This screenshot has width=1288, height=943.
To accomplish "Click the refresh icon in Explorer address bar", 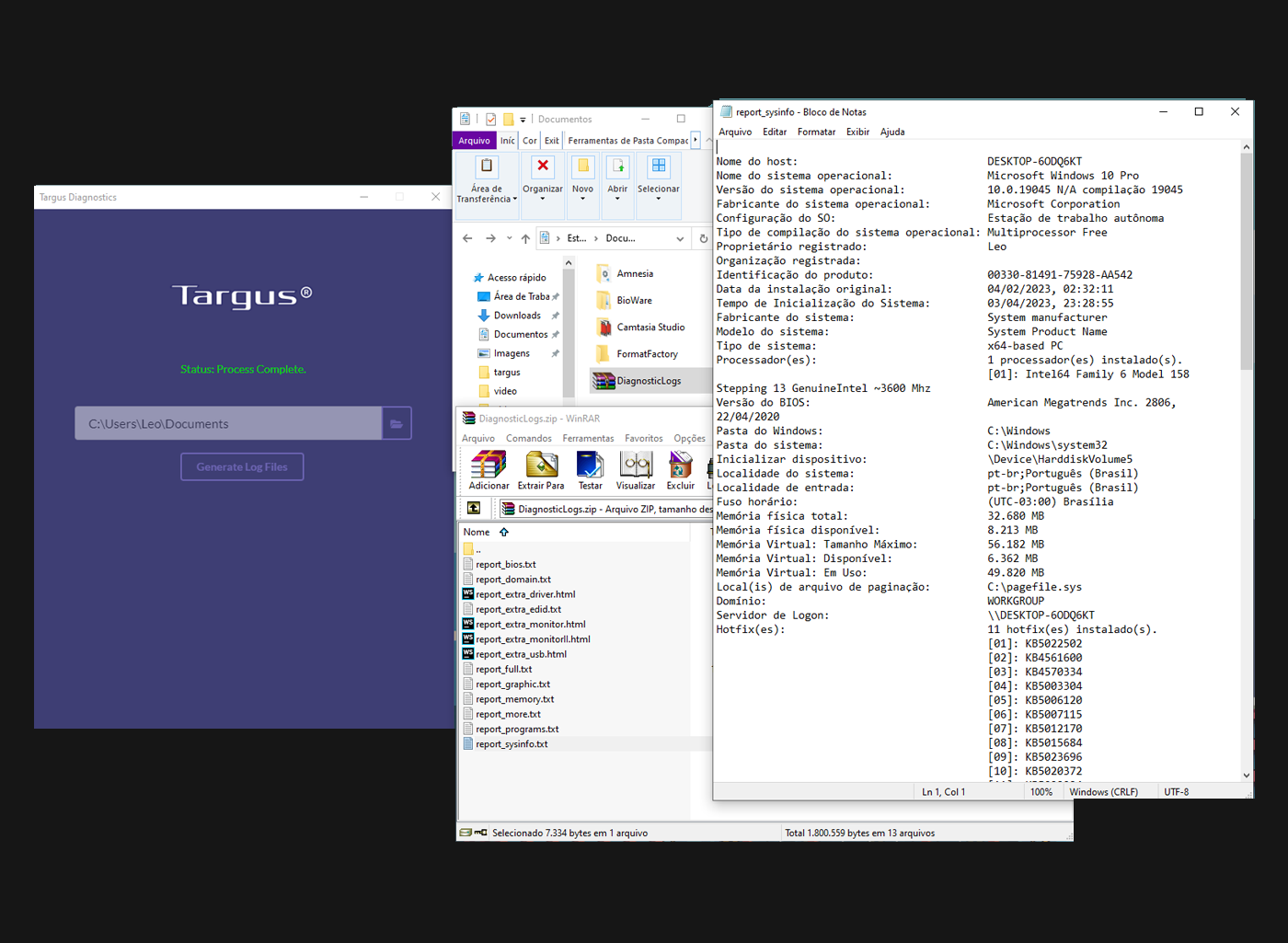I will tap(703, 238).
